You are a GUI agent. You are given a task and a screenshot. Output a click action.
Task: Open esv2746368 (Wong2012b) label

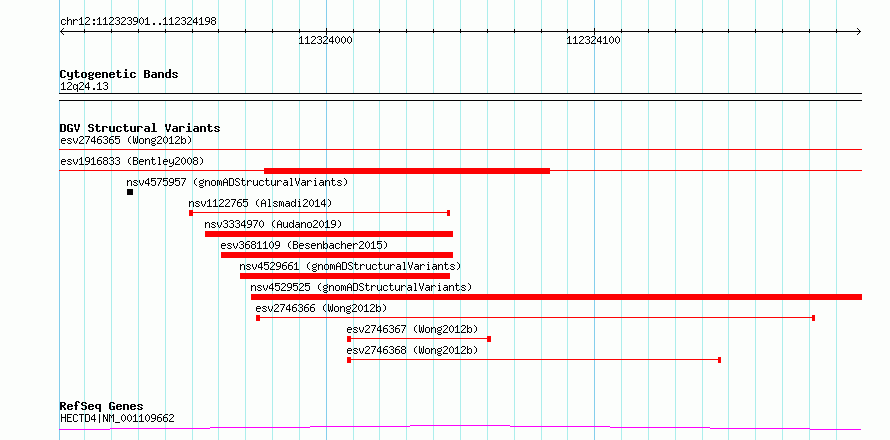412,350
